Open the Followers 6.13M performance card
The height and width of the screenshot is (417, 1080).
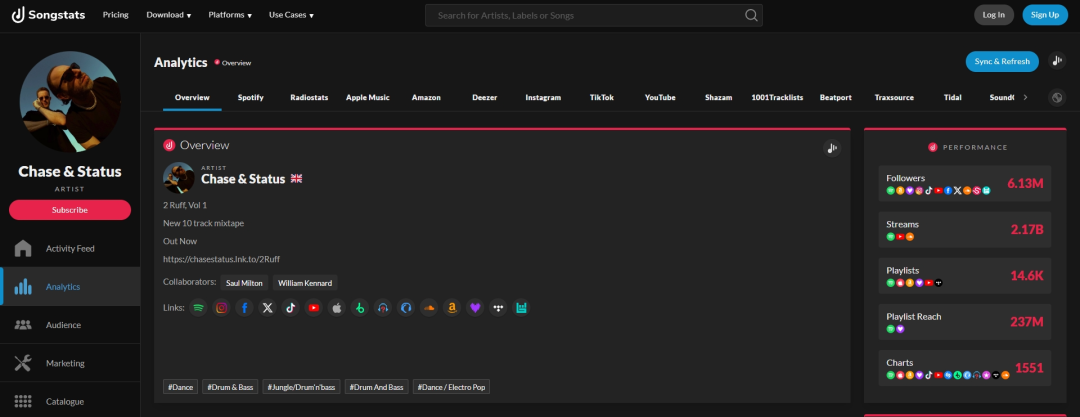[x=964, y=183]
